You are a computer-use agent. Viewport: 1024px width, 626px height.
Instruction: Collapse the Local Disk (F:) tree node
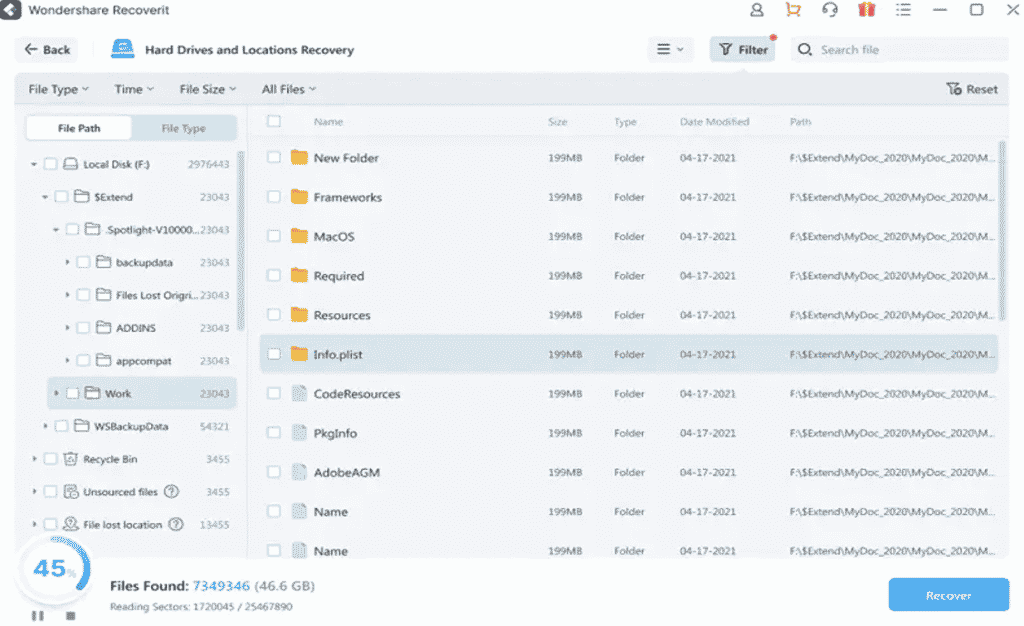point(34,164)
